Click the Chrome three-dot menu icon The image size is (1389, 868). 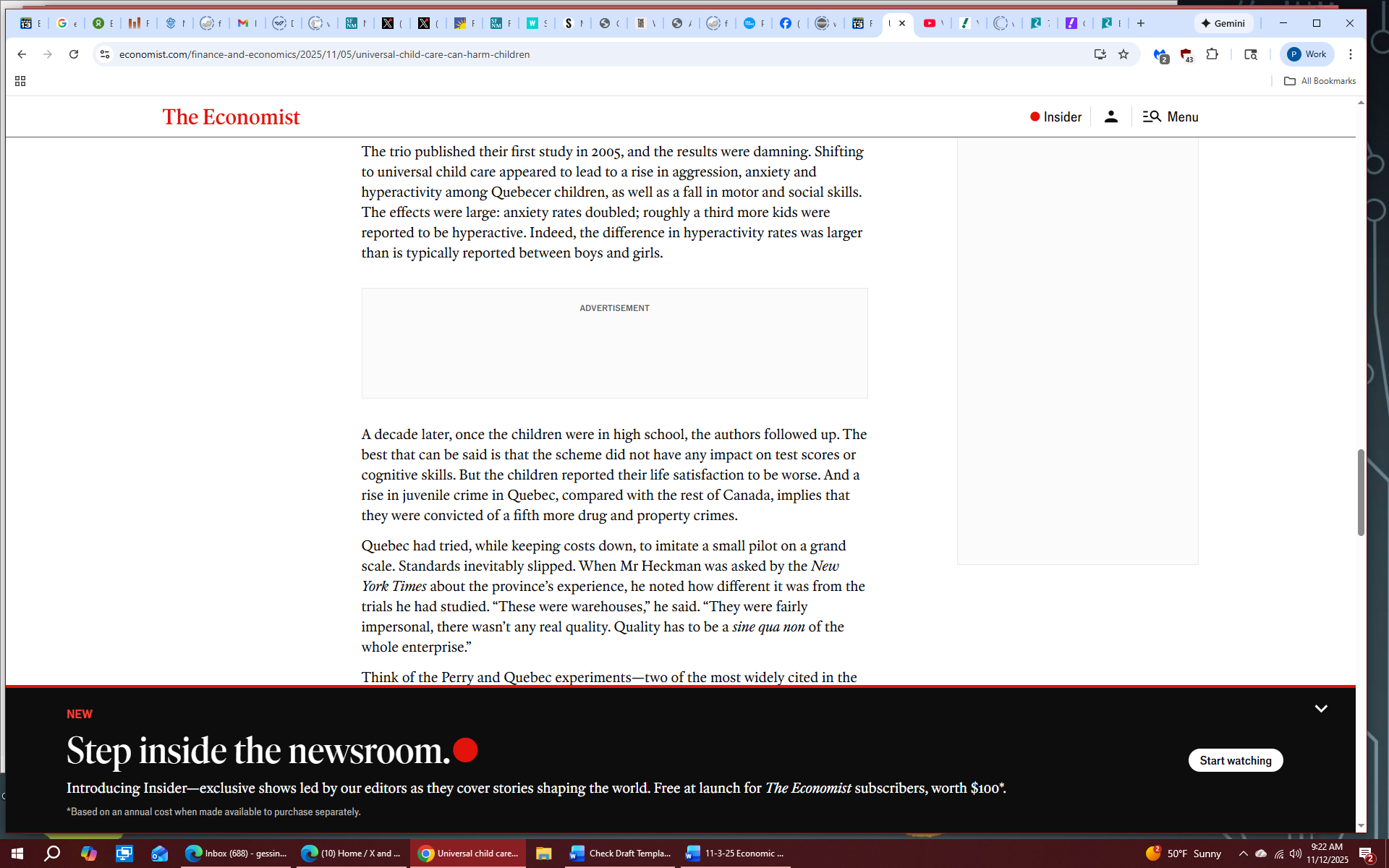point(1350,54)
